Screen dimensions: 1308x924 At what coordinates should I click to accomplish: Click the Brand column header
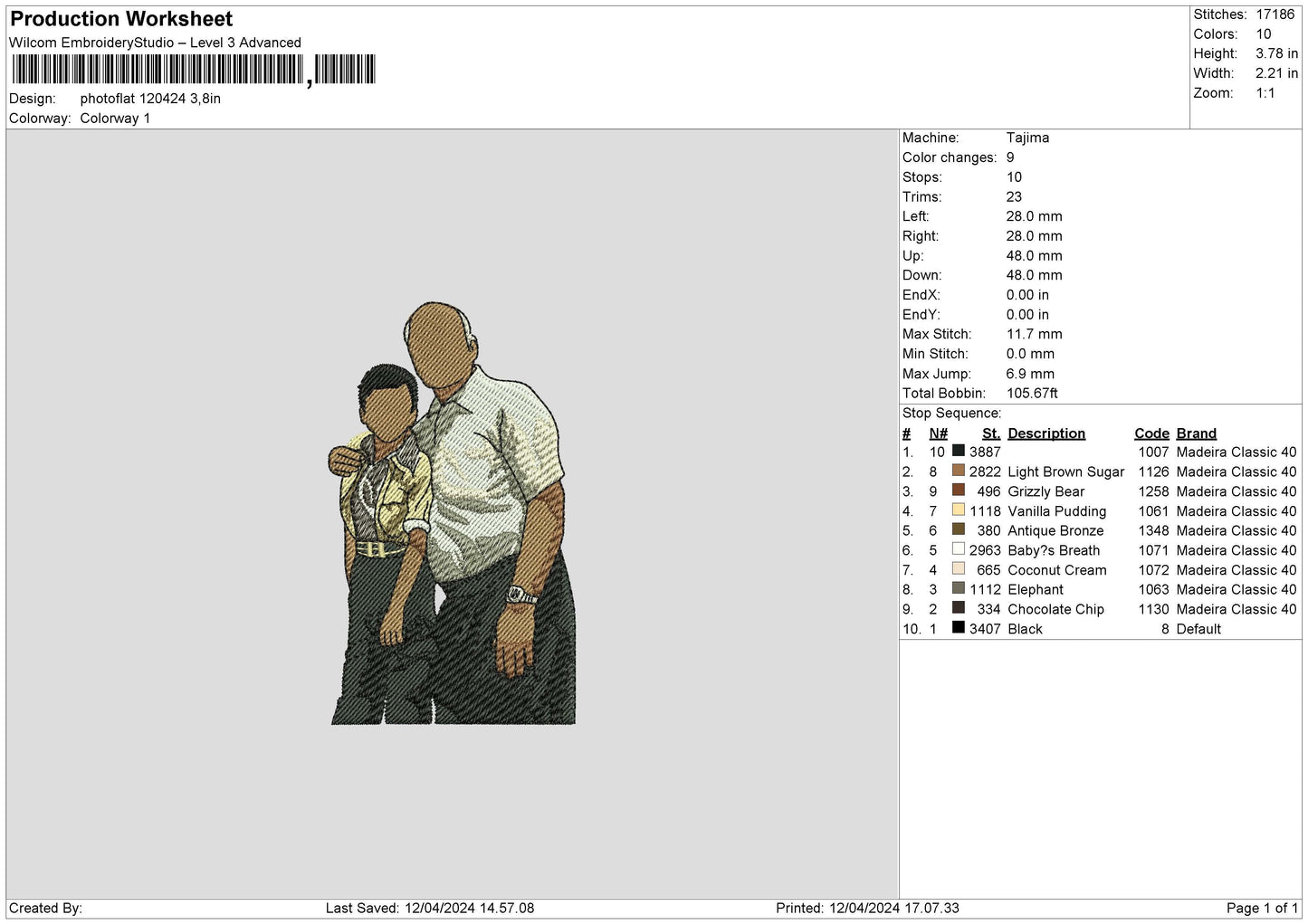1196,433
